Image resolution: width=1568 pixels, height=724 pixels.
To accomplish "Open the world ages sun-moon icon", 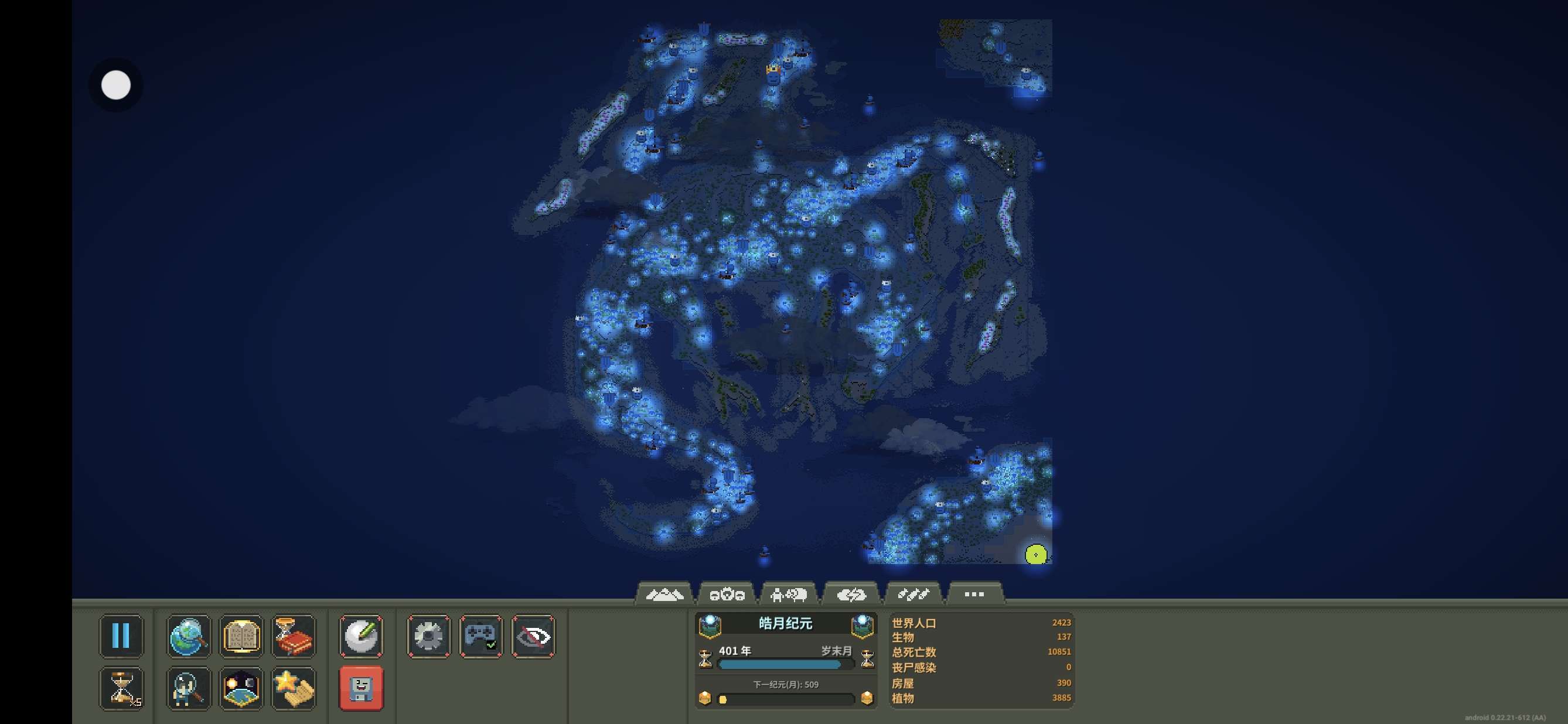I will coord(241,688).
